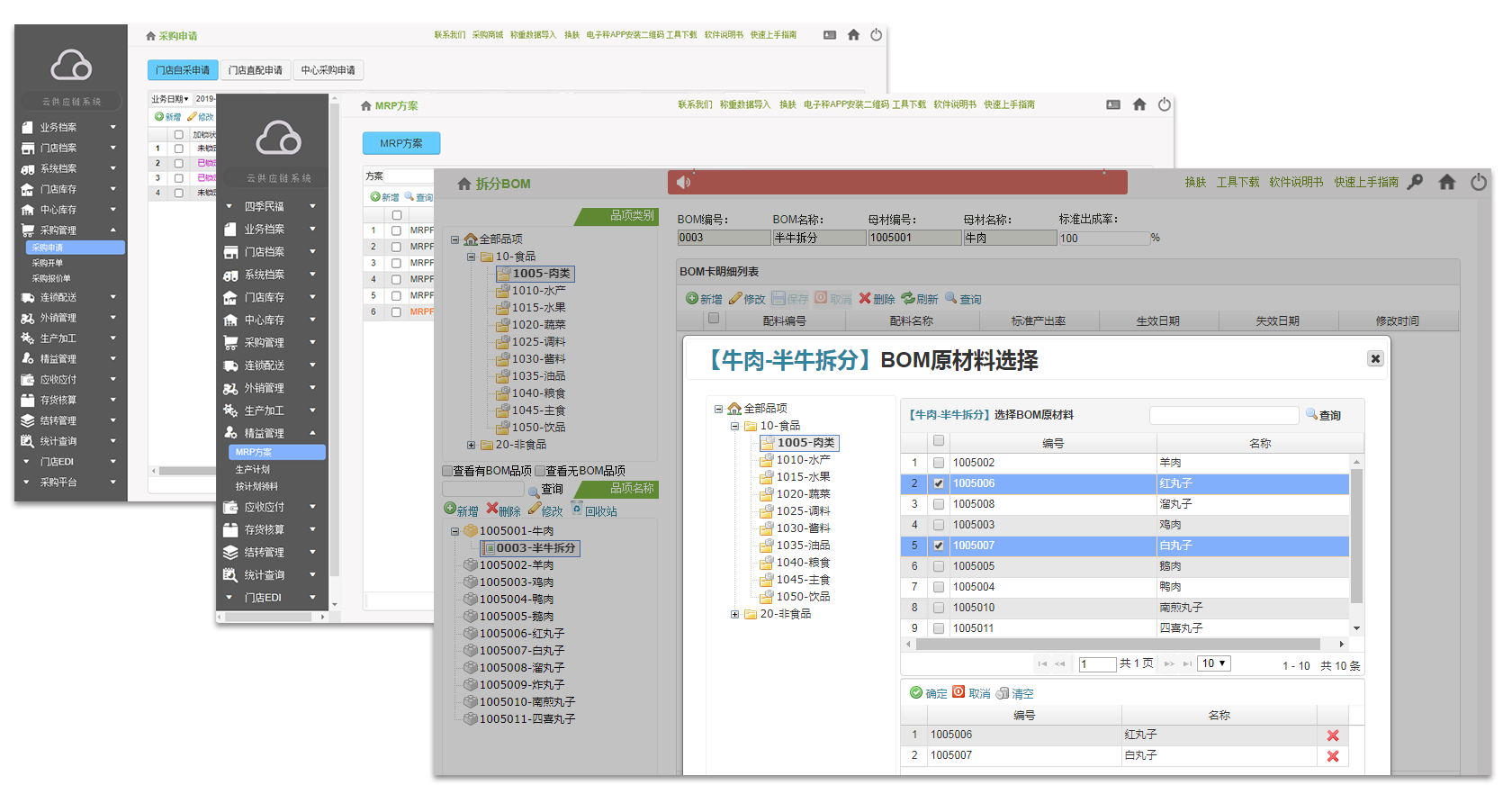Click green 确定 confirm in material dialog
The width and height of the screenshot is (1512, 803).
point(928,693)
